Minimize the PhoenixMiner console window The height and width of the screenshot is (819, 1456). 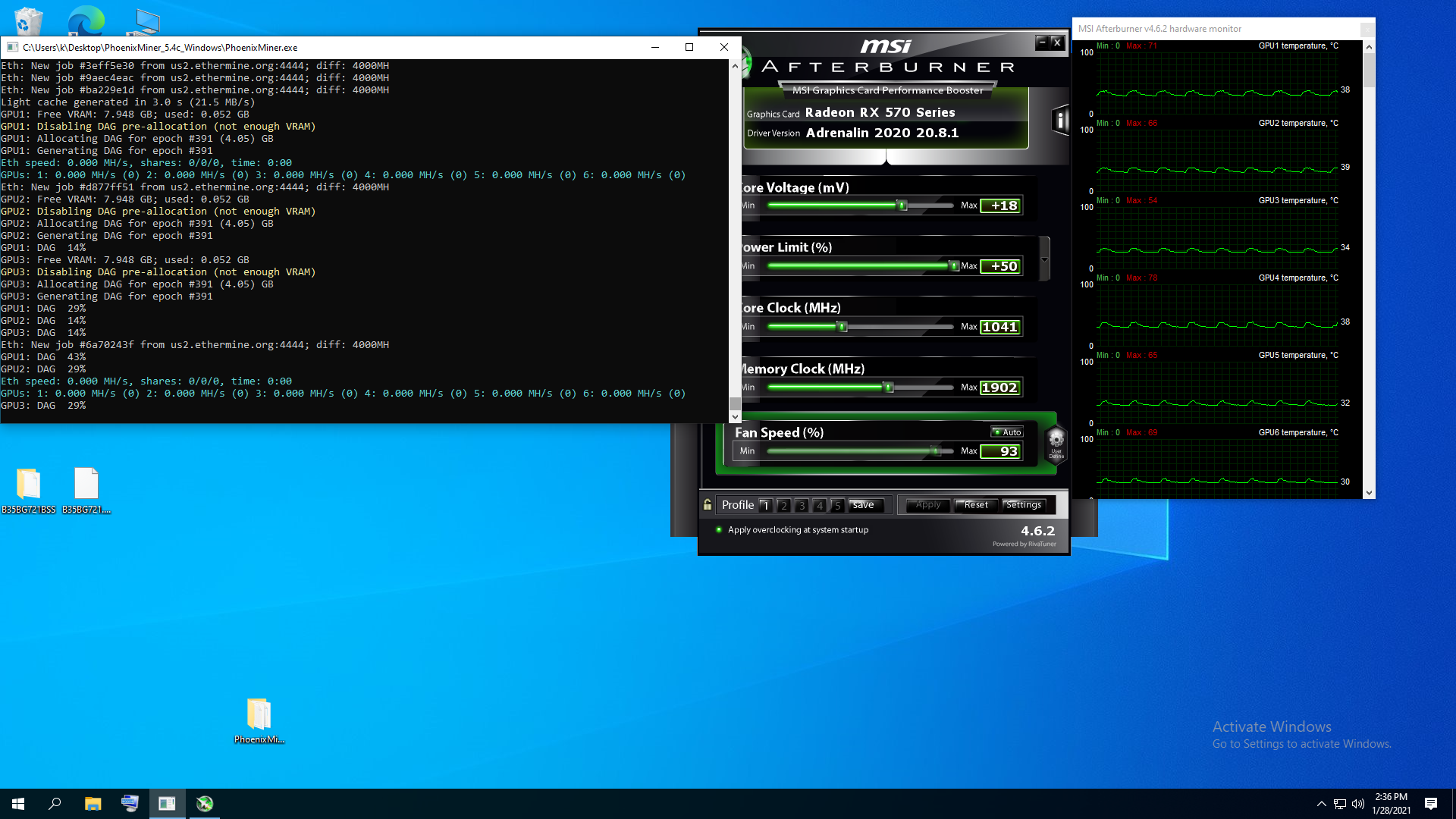click(654, 47)
